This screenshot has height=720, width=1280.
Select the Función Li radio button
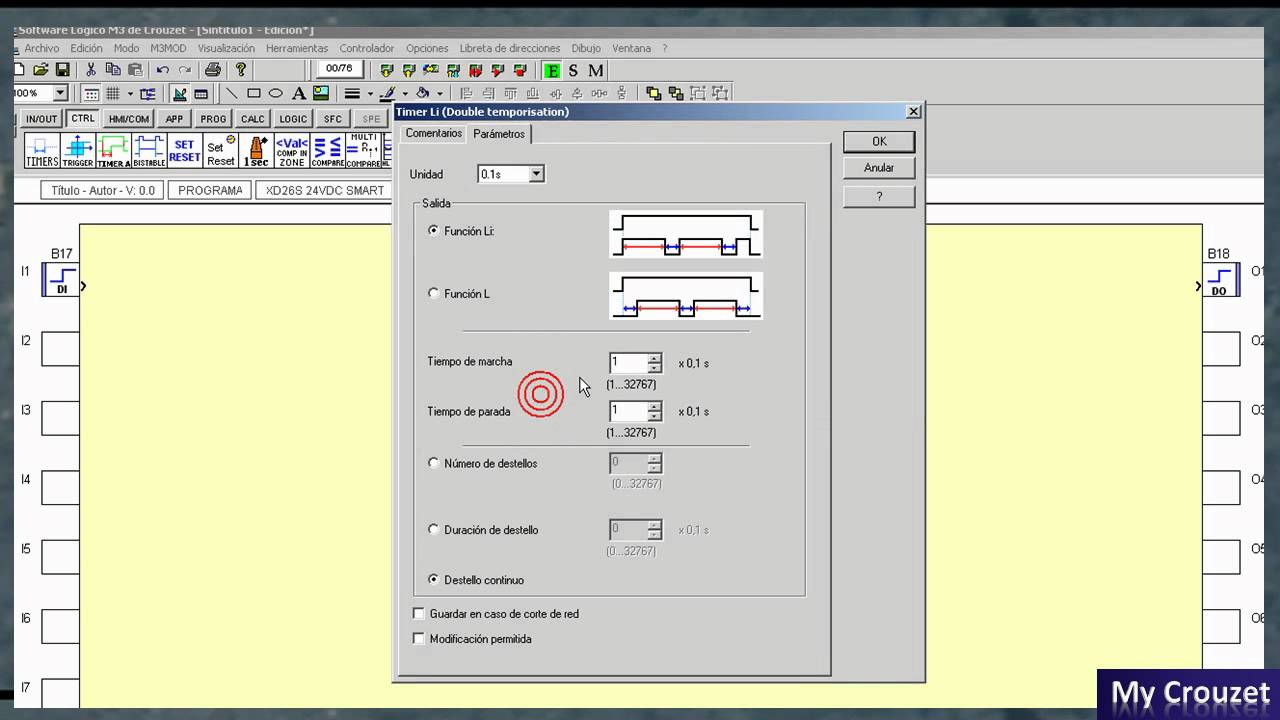pos(433,231)
